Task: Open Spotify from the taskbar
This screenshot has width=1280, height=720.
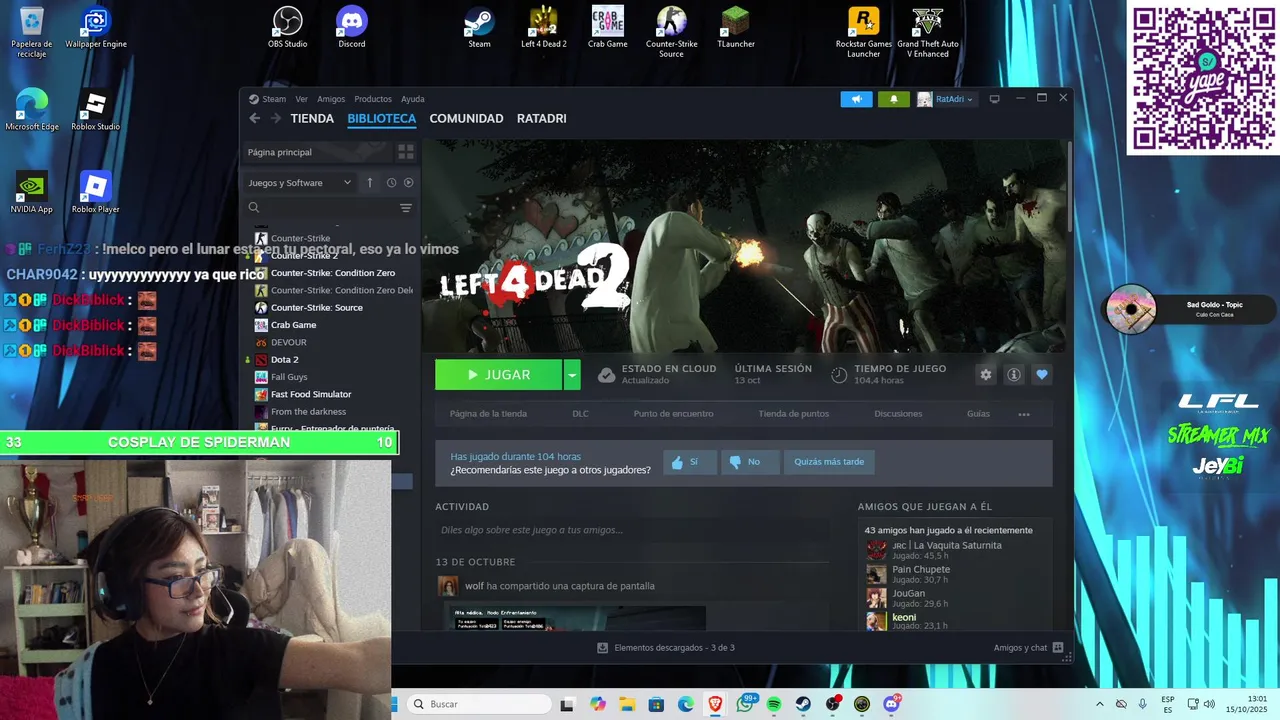Action: click(774, 704)
